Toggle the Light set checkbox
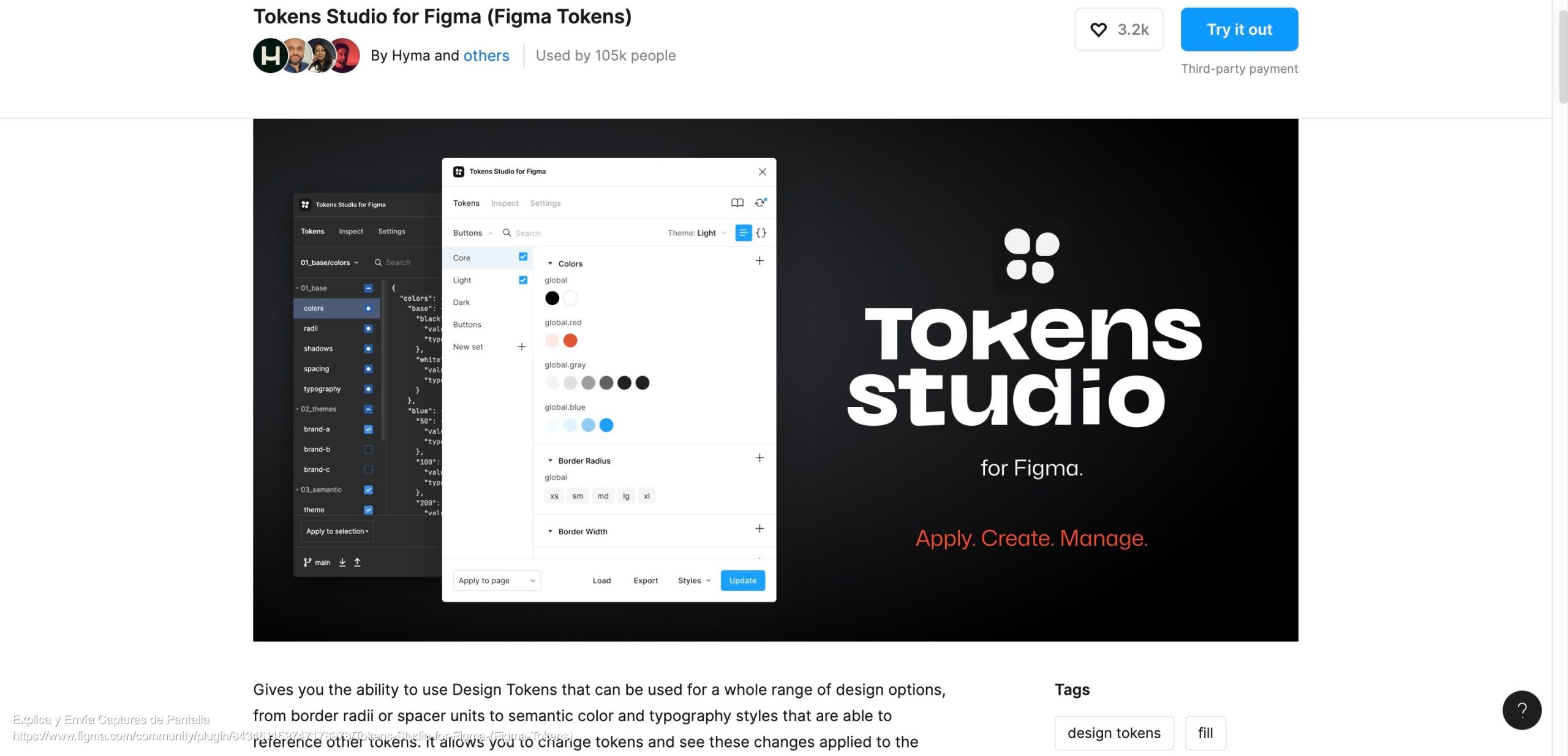 pos(523,280)
